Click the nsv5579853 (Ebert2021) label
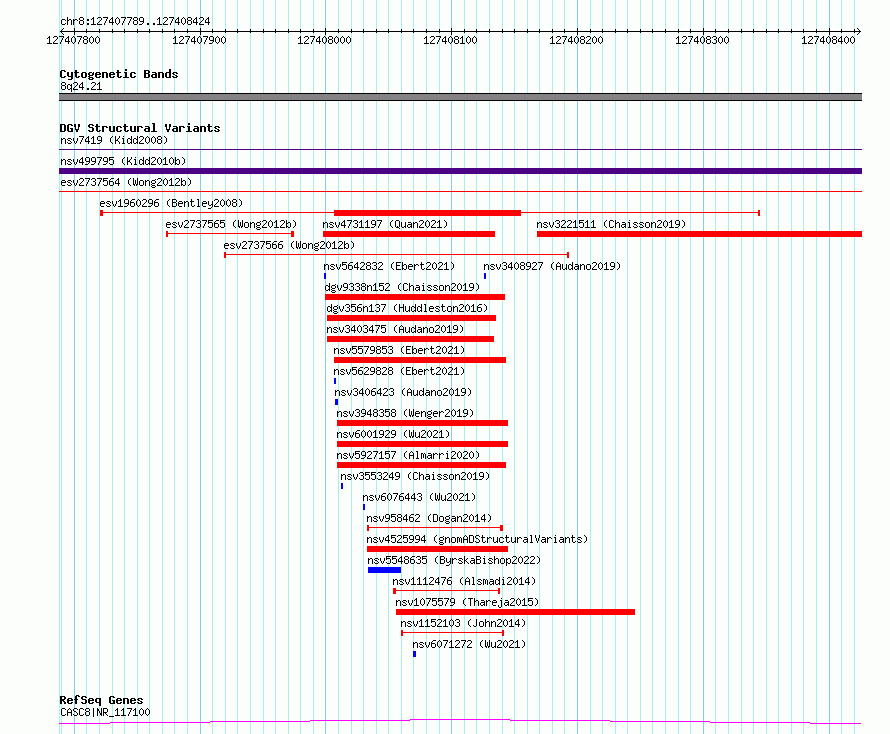Screen dimensions: 890x734 click(399, 350)
